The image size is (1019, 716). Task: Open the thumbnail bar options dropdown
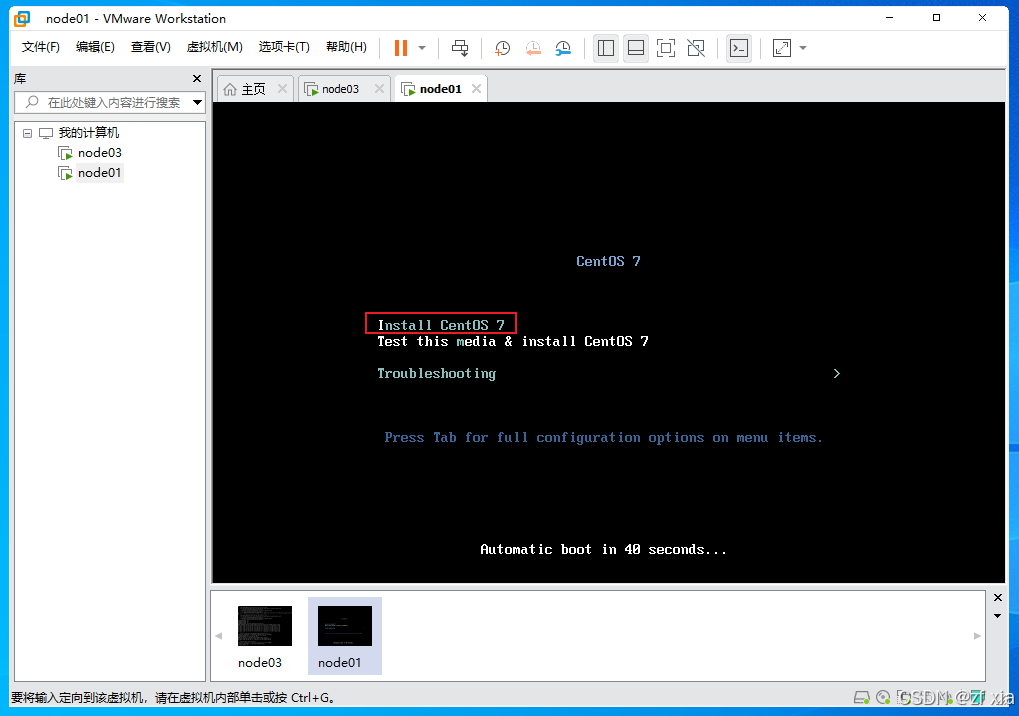(998, 616)
